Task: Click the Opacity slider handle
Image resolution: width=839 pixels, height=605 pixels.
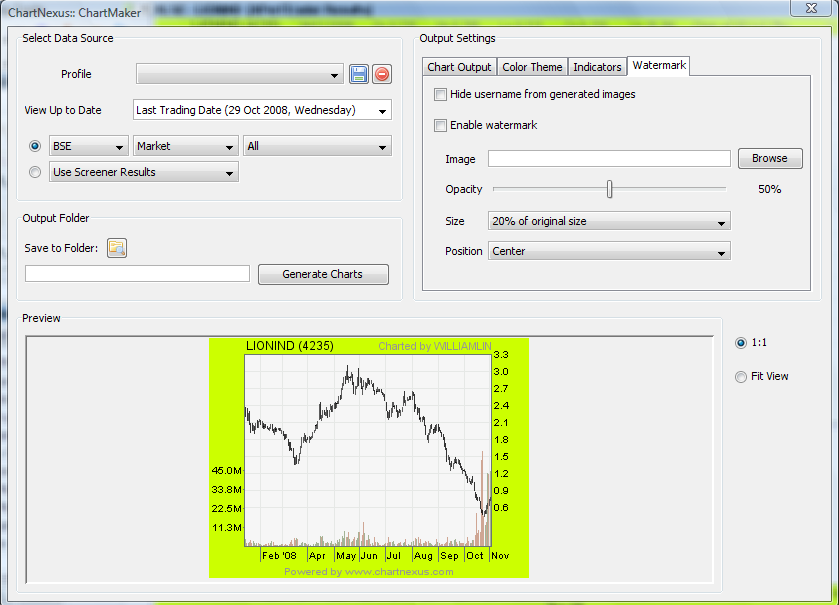Action: [609, 189]
